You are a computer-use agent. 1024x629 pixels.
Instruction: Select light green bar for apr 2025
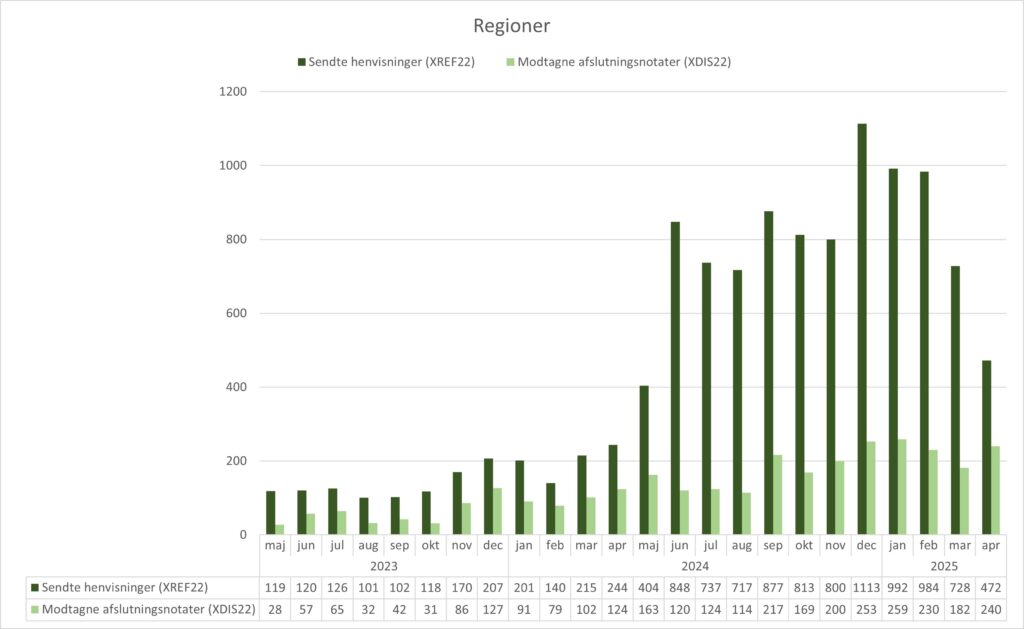tap(996, 491)
